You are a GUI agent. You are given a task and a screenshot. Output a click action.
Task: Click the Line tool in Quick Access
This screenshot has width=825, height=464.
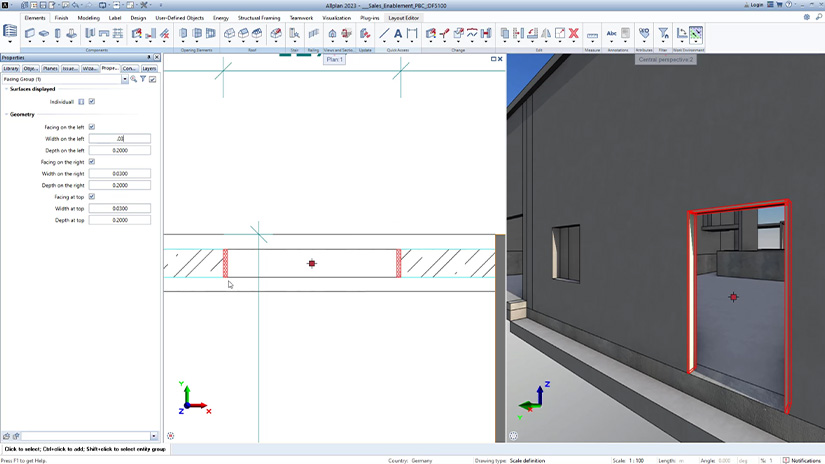384,34
